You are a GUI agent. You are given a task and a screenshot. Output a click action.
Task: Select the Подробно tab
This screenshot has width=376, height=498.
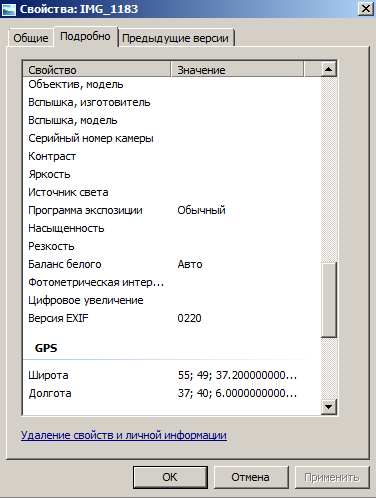point(85,36)
